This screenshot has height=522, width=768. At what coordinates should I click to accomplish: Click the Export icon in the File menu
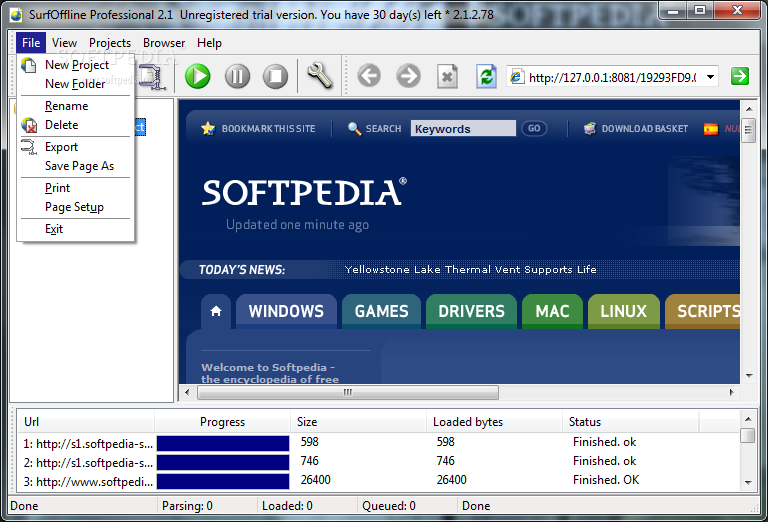(29, 147)
